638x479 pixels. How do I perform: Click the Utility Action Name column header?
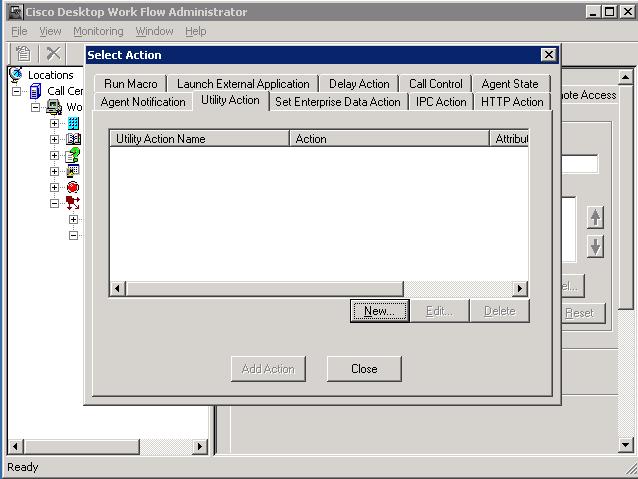click(199, 139)
